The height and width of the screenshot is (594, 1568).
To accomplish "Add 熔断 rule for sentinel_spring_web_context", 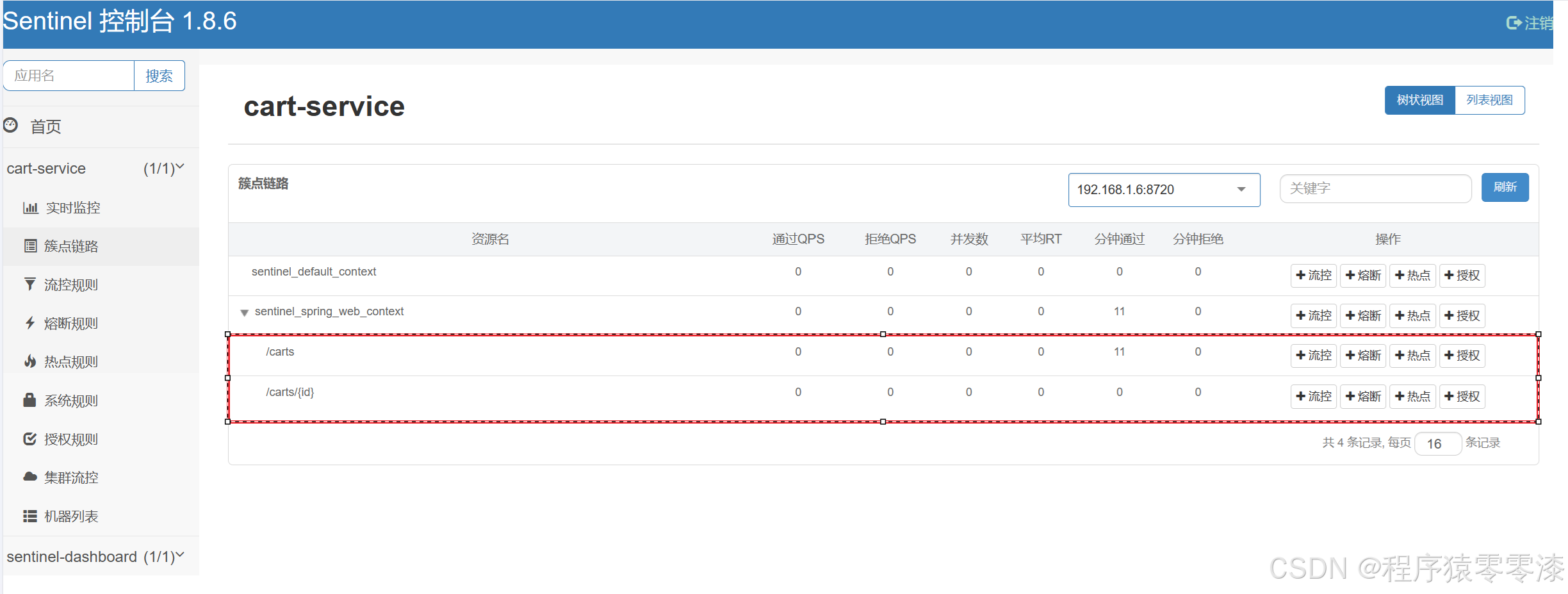I will click(x=1363, y=316).
